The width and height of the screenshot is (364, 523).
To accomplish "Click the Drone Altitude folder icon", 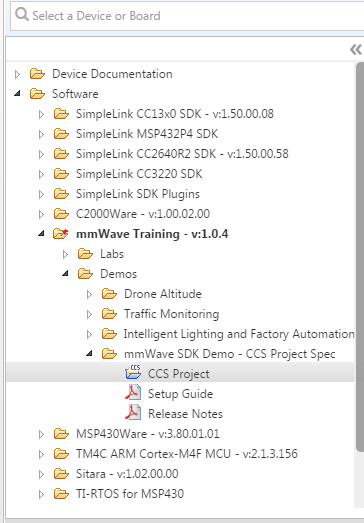I will click(109, 294).
